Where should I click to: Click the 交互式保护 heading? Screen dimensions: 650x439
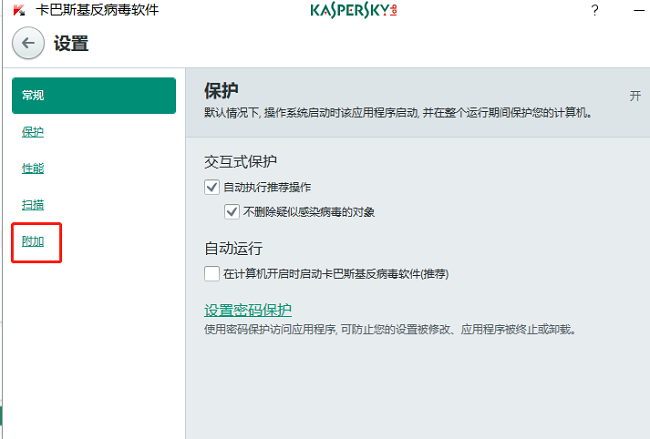tap(240, 162)
